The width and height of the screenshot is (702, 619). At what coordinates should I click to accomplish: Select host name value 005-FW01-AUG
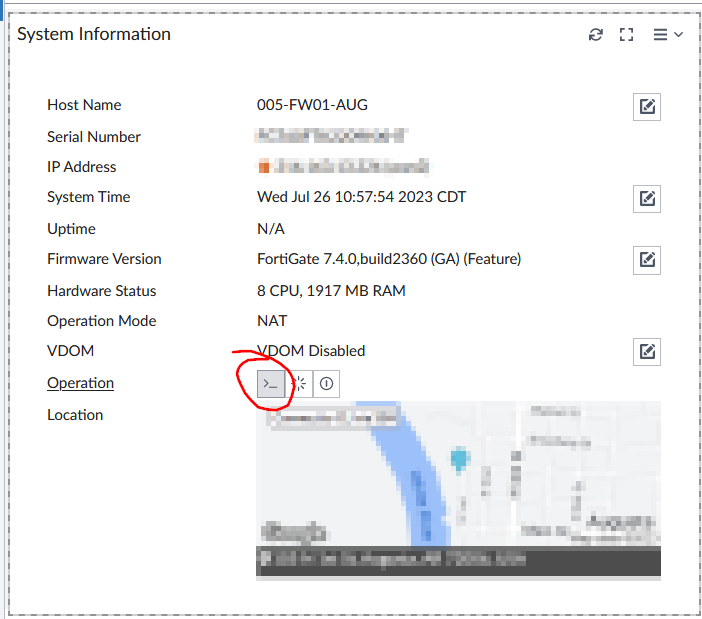(312, 105)
